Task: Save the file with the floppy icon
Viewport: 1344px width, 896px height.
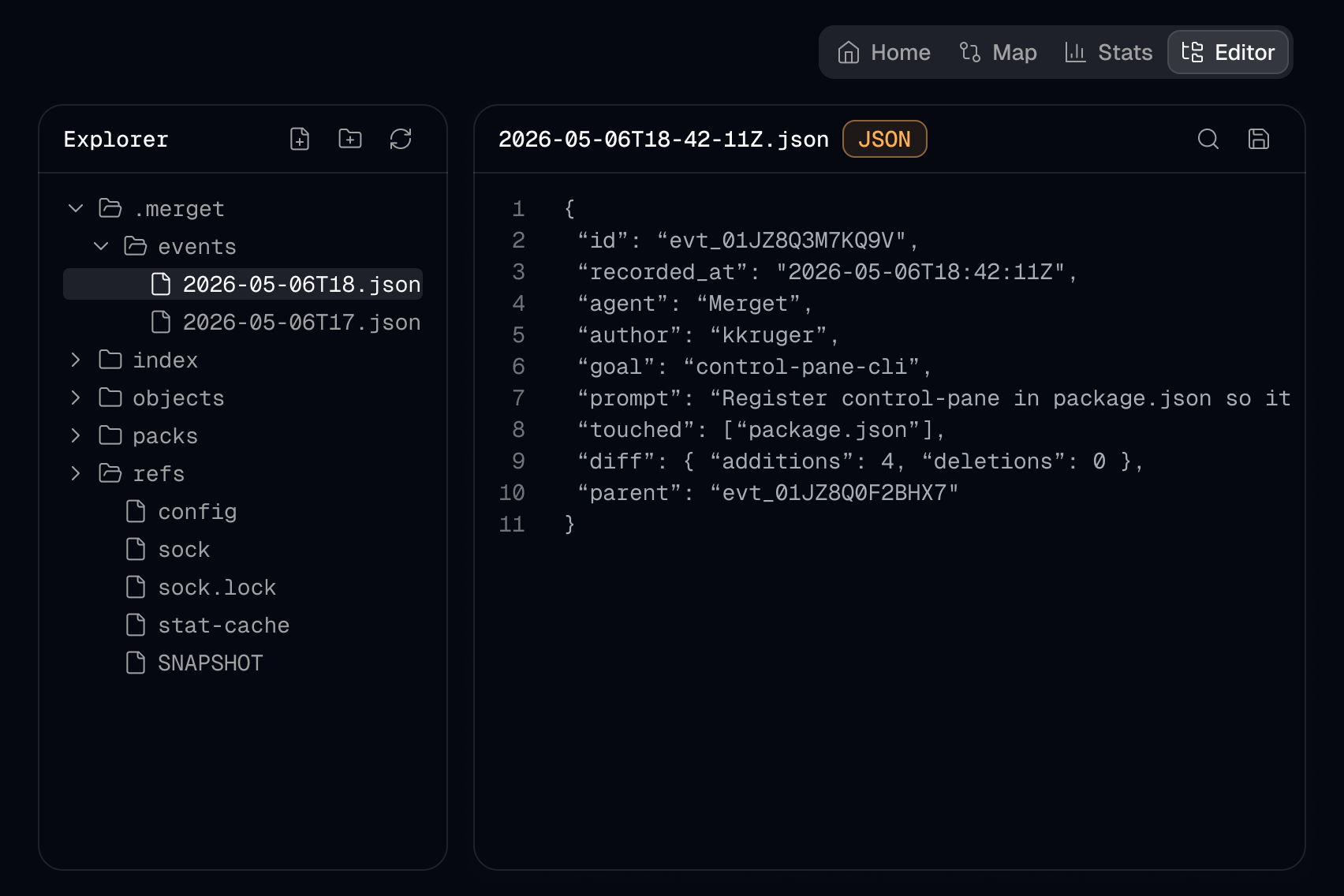Action: coord(1259,139)
